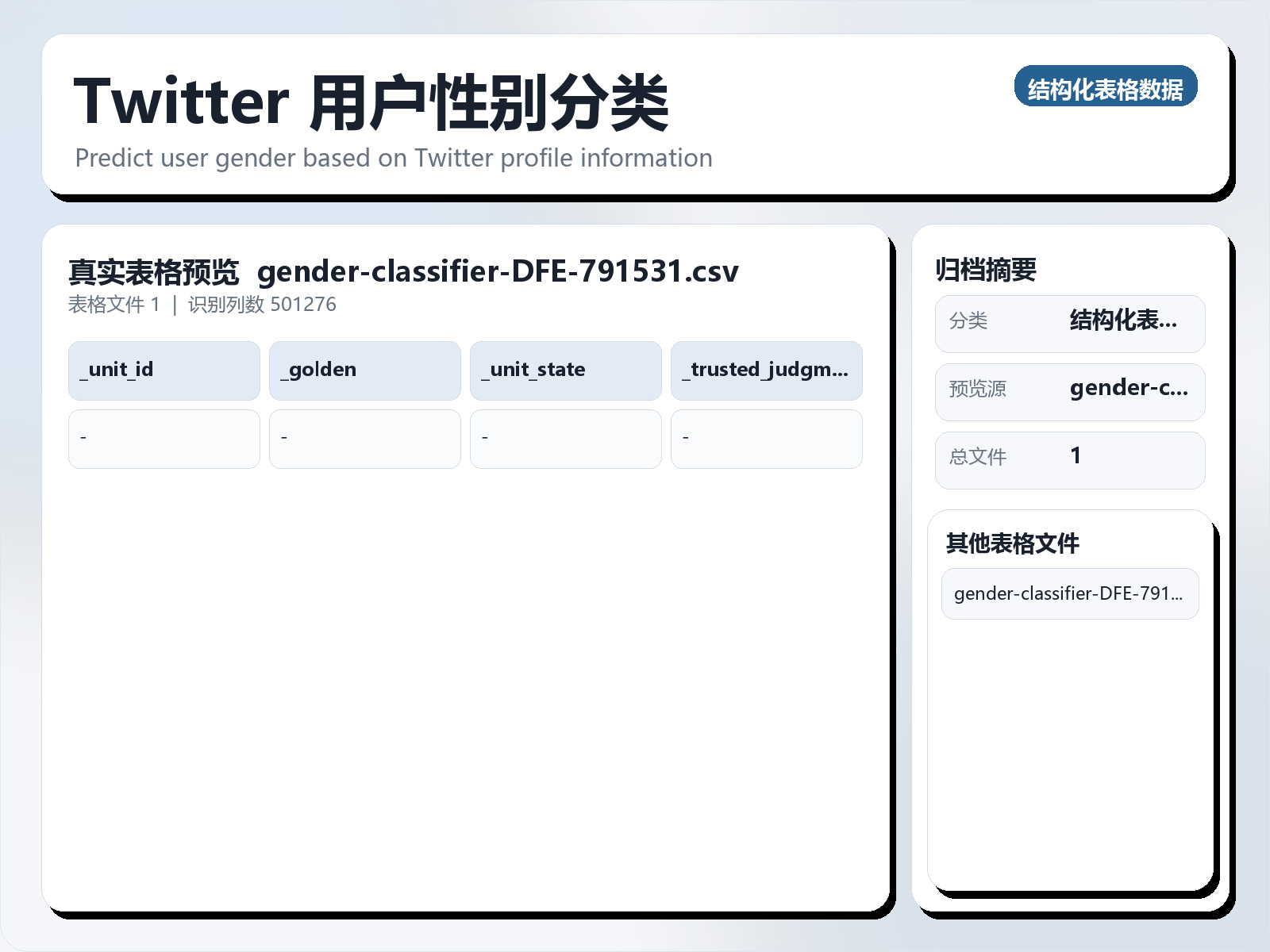The height and width of the screenshot is (952, 1270).
Task: Open gender-classifier-DFE-791... under 其他表格文件
Action: [1070, 593]
